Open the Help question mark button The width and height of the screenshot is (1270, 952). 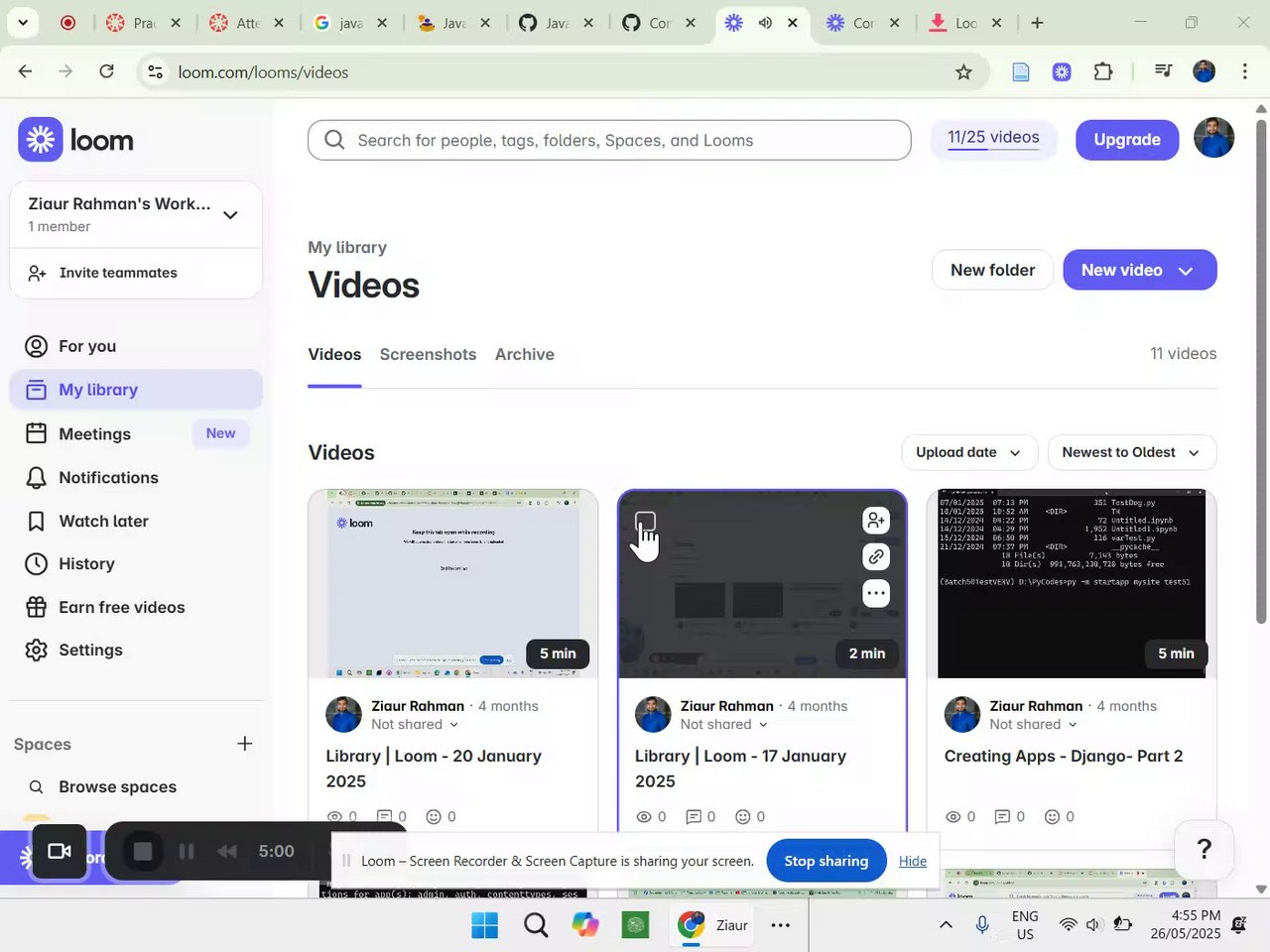(1205, 849)
